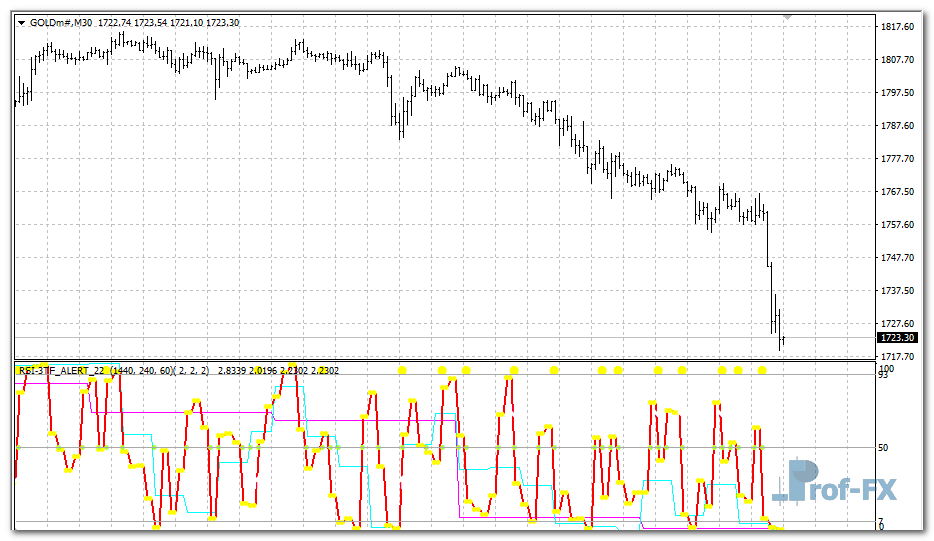Click the 1737.50 price scale label
The image size is (934, 541).
896,290
